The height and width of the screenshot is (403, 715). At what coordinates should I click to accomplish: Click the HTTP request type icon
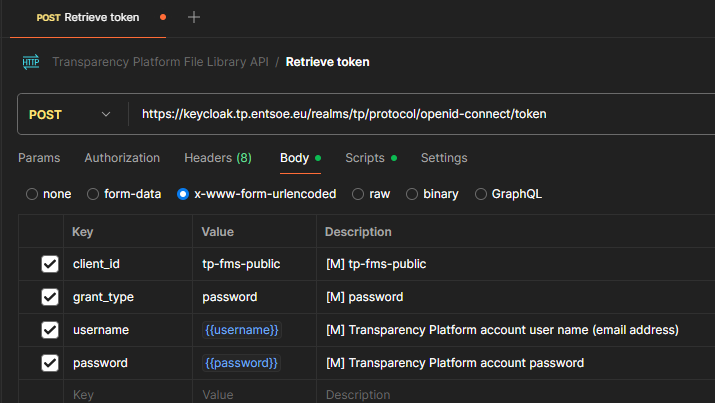click(30, 62)
